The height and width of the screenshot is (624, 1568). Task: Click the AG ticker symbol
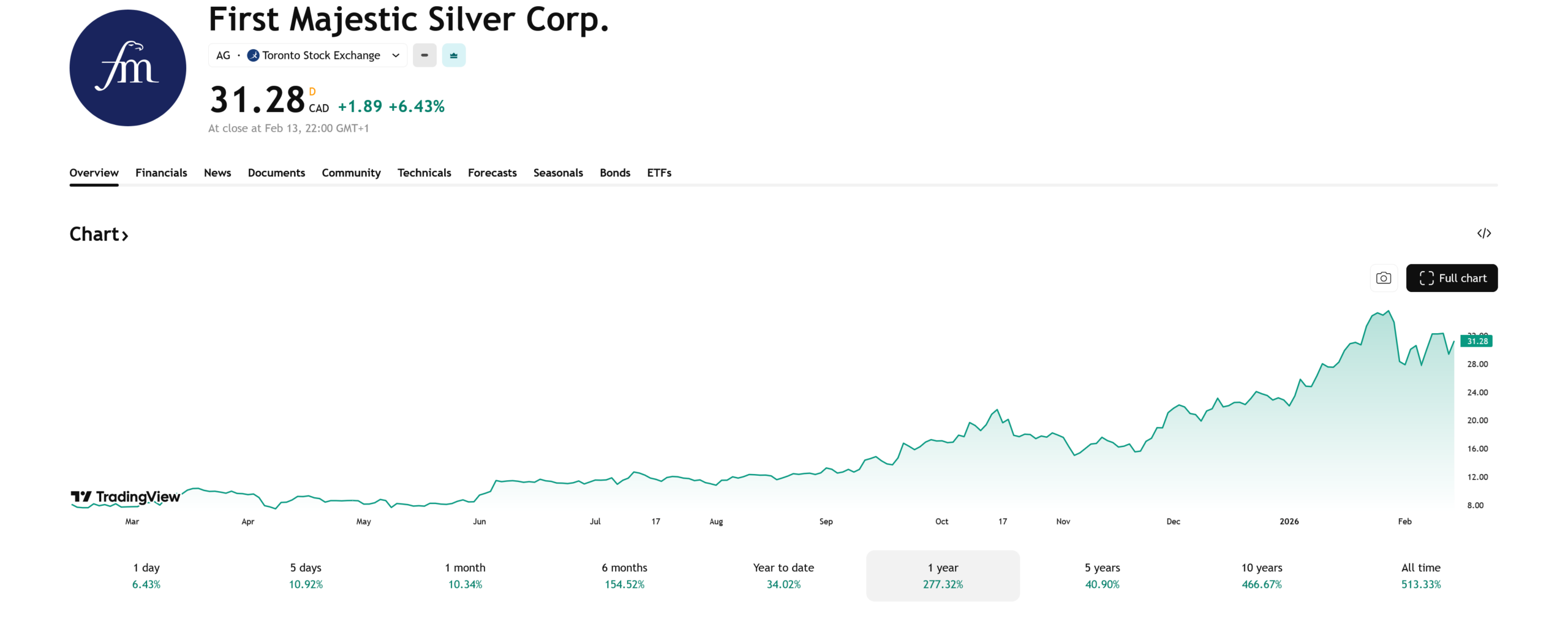pyautogui.click(x=223, y=55)
